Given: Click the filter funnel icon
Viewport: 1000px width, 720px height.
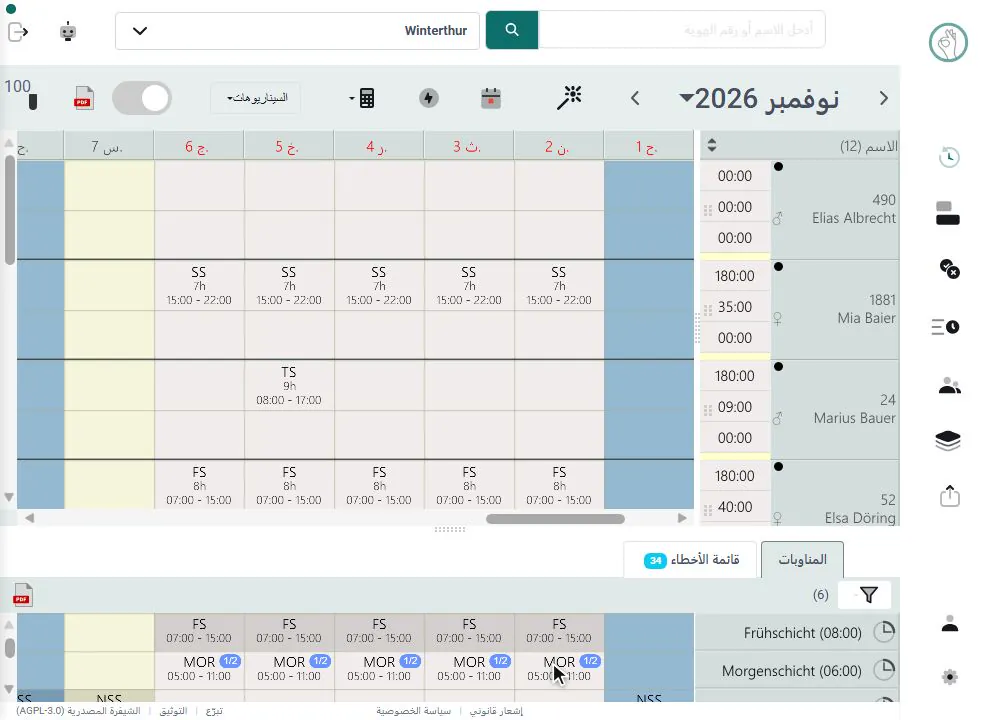Looking at the screenshot, I should coord(868,595).
